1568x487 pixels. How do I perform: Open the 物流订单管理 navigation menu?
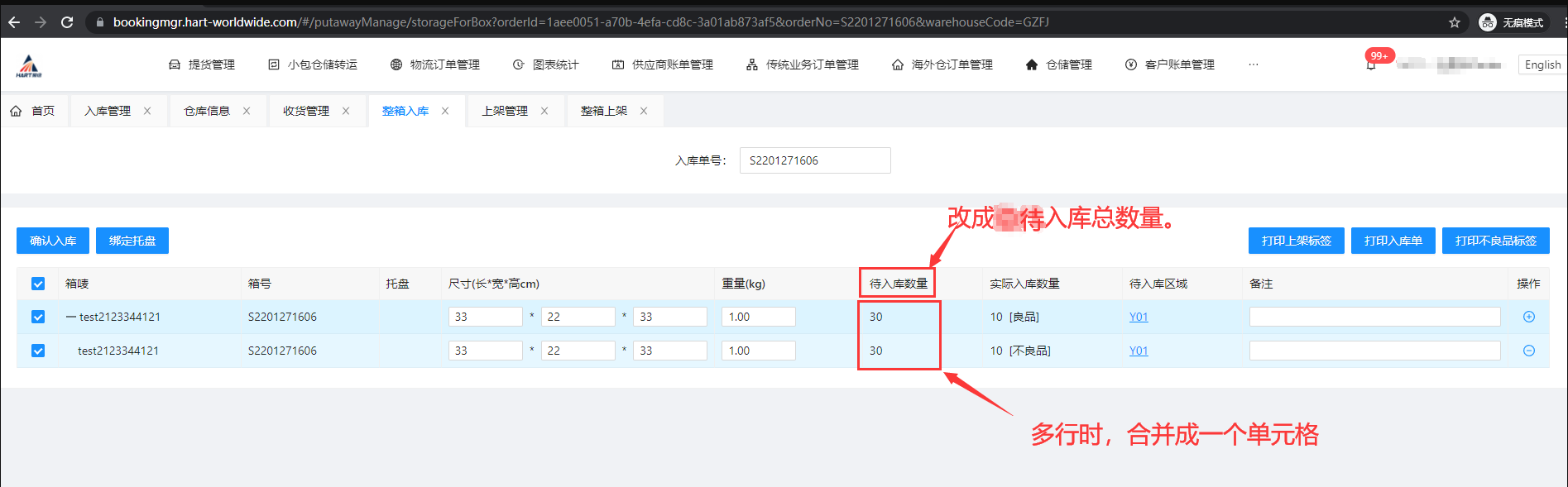pos(435,64)
